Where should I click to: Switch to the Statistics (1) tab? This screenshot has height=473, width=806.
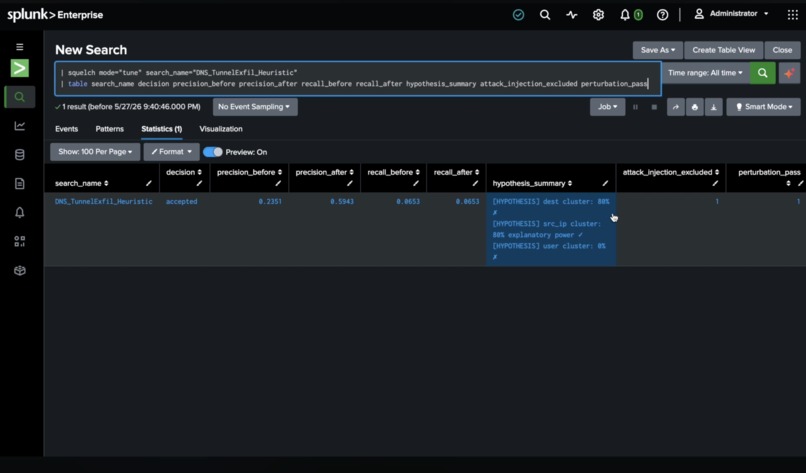[161, 129]
